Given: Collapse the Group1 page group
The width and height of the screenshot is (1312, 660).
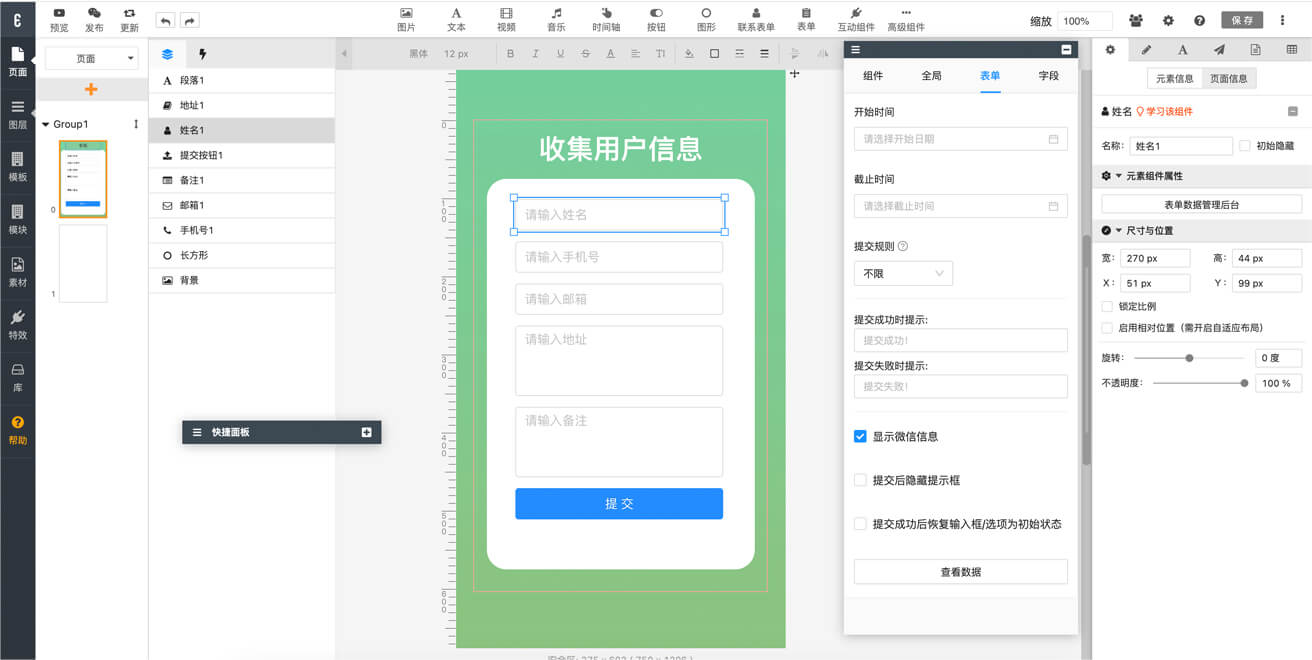Looking at the screenshot, I should (45, 125).
